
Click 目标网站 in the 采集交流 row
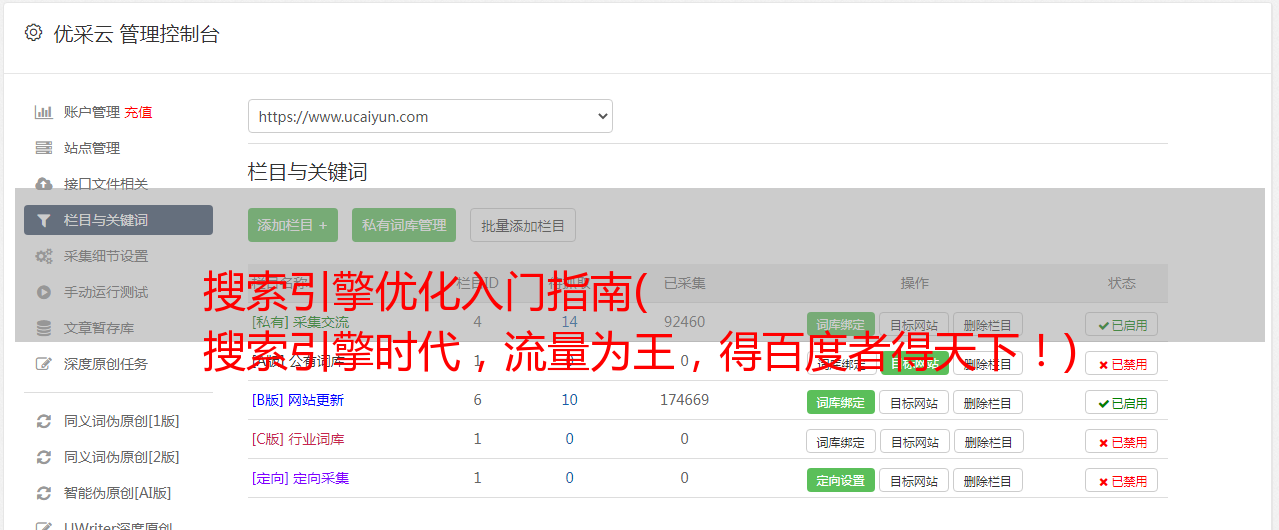[914, 324]
